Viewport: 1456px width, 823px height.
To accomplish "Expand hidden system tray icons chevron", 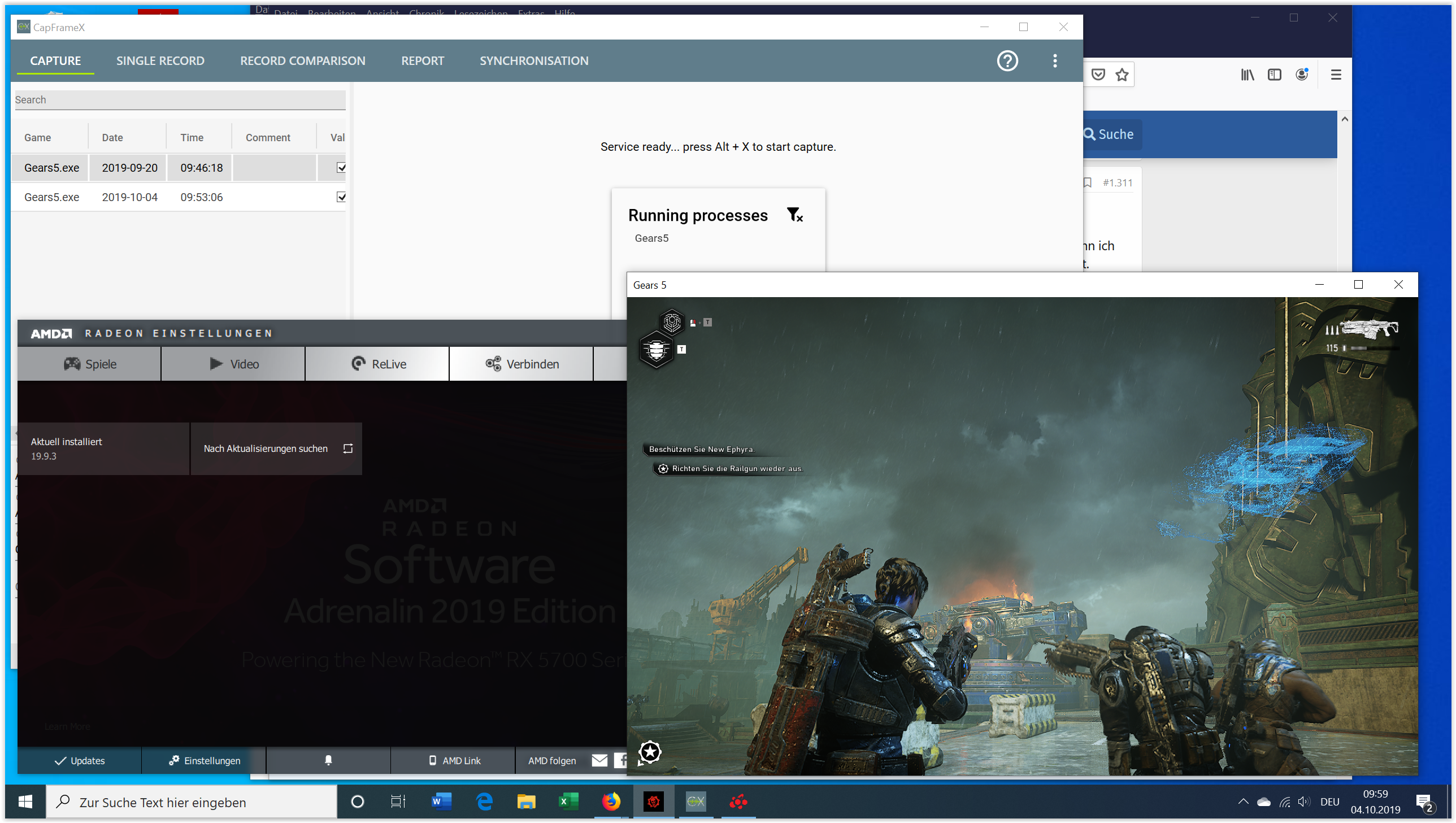I will pos(1243,802).
